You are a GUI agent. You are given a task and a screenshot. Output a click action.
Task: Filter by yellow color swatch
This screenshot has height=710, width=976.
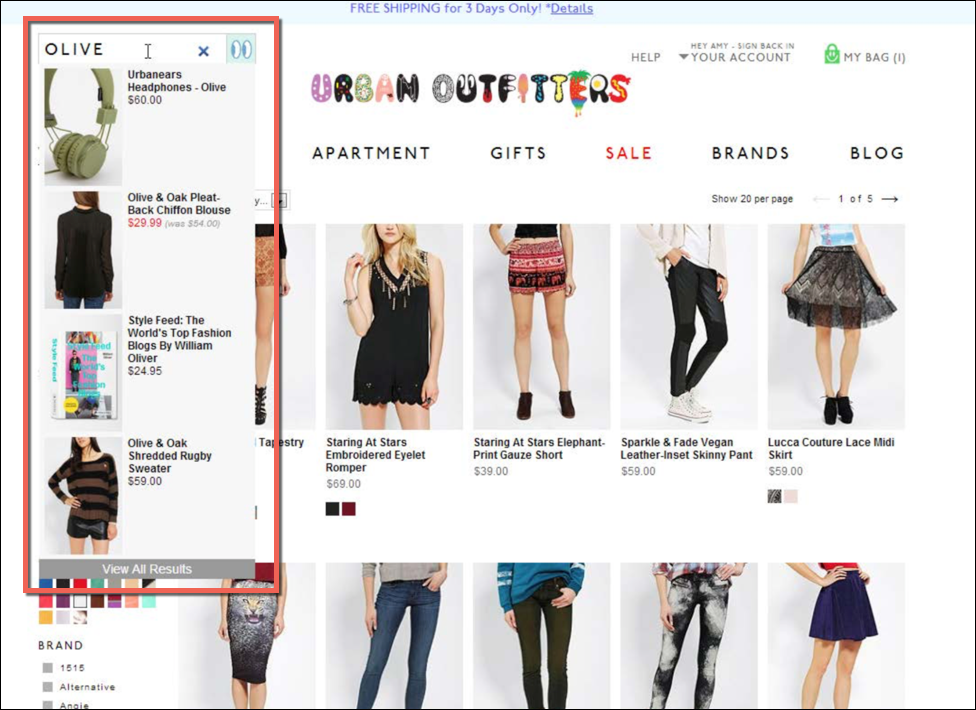point(46,617)
